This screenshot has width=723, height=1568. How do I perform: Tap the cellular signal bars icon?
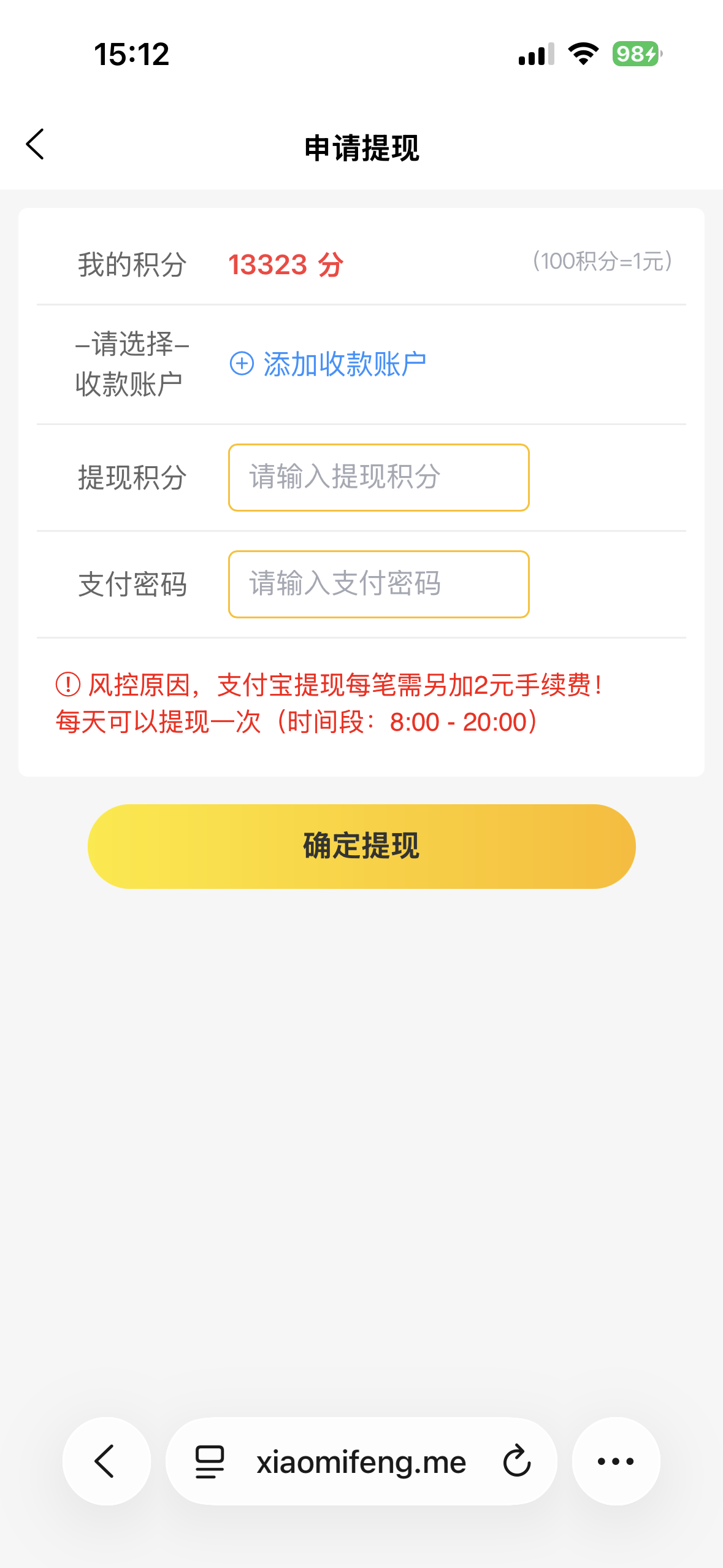click(536, 54)
